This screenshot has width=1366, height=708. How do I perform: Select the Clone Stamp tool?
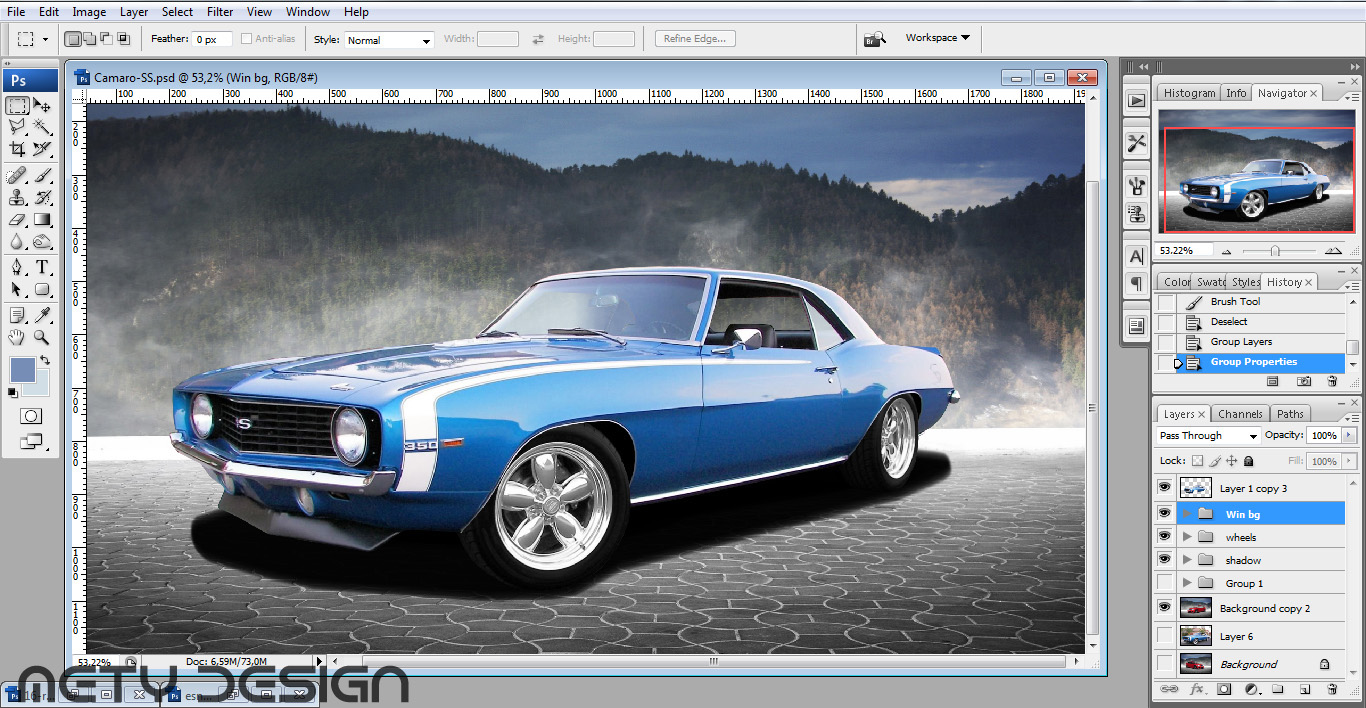[x=17, y=198]
